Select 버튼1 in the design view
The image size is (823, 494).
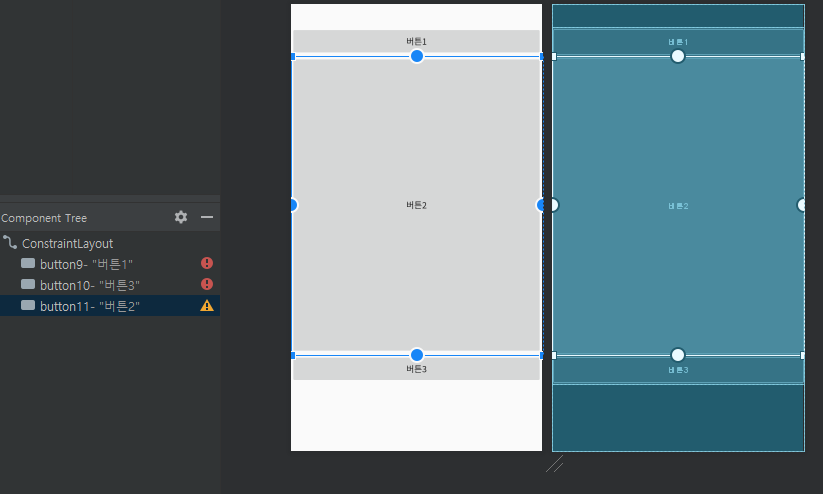coord(416,41)
